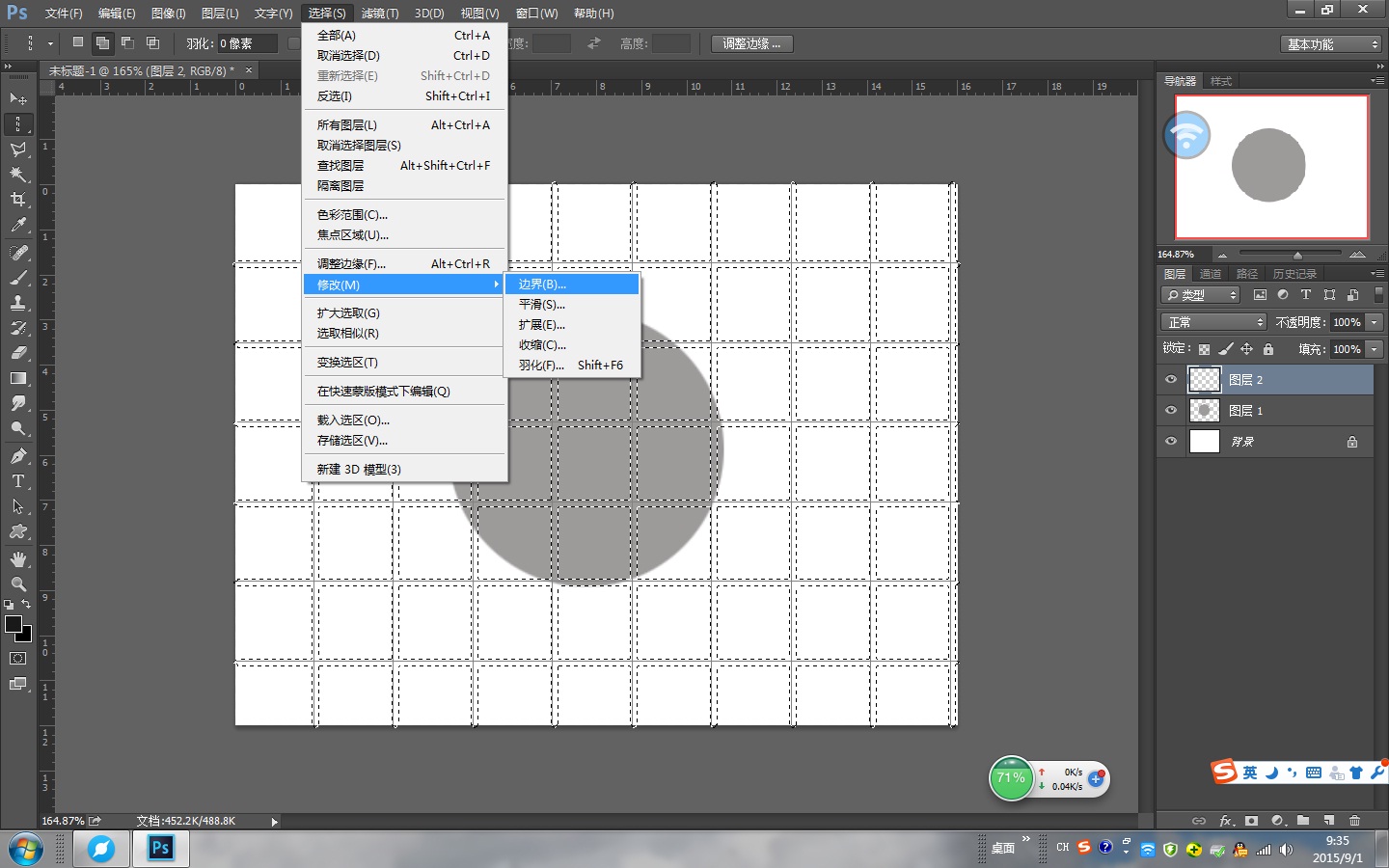
Task: Choose Add to selection mode
Action: tap(102, 43)
